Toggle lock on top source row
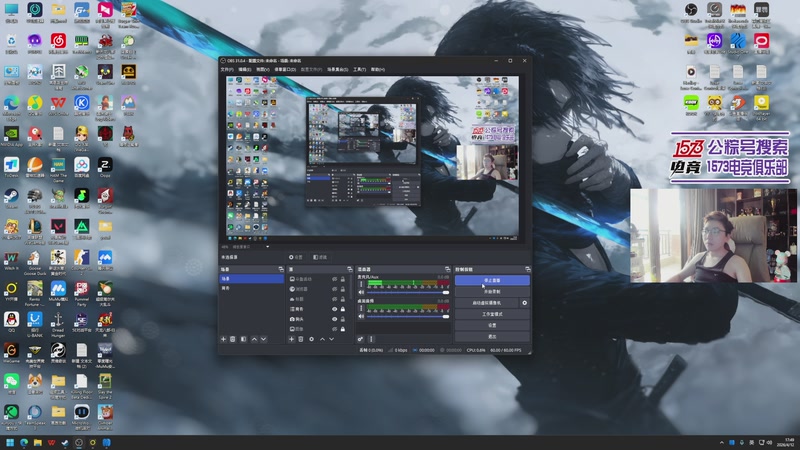Screen dimensions: 800x450 click(x=343, y=279)
